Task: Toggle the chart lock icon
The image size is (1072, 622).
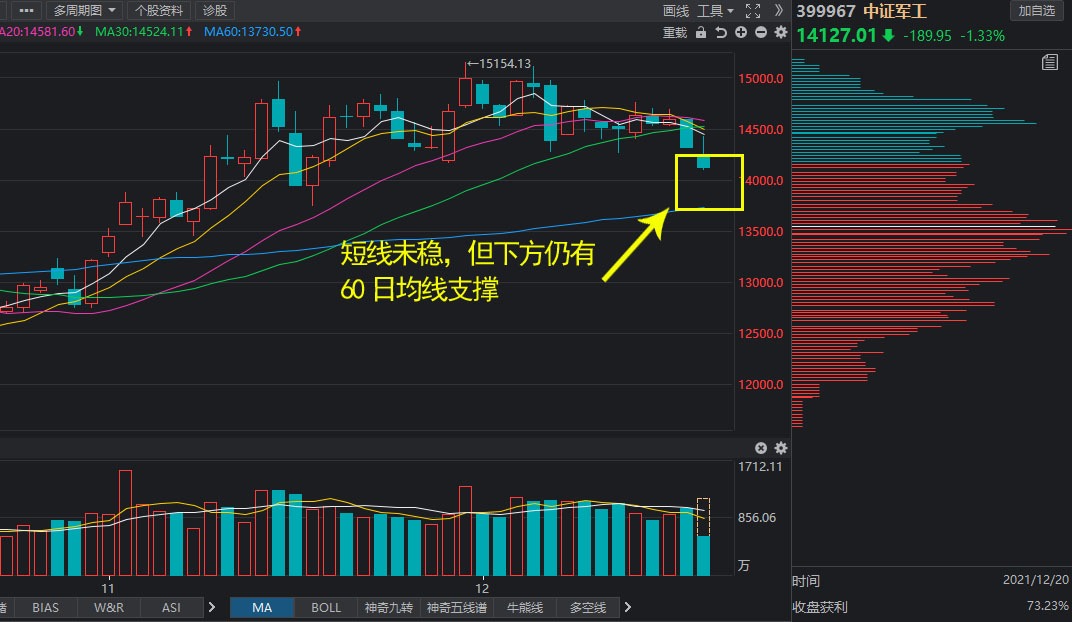Action: click(x=701, y=32)
